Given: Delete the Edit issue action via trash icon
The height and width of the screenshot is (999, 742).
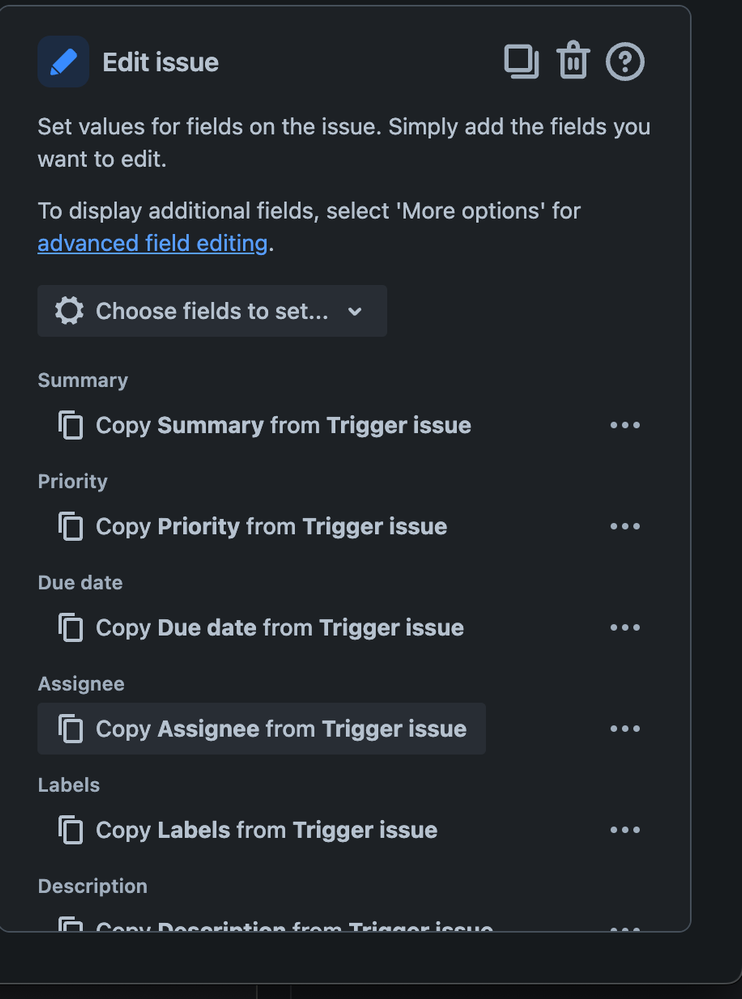Looking at the screenshot, I should tap(573, 61).
